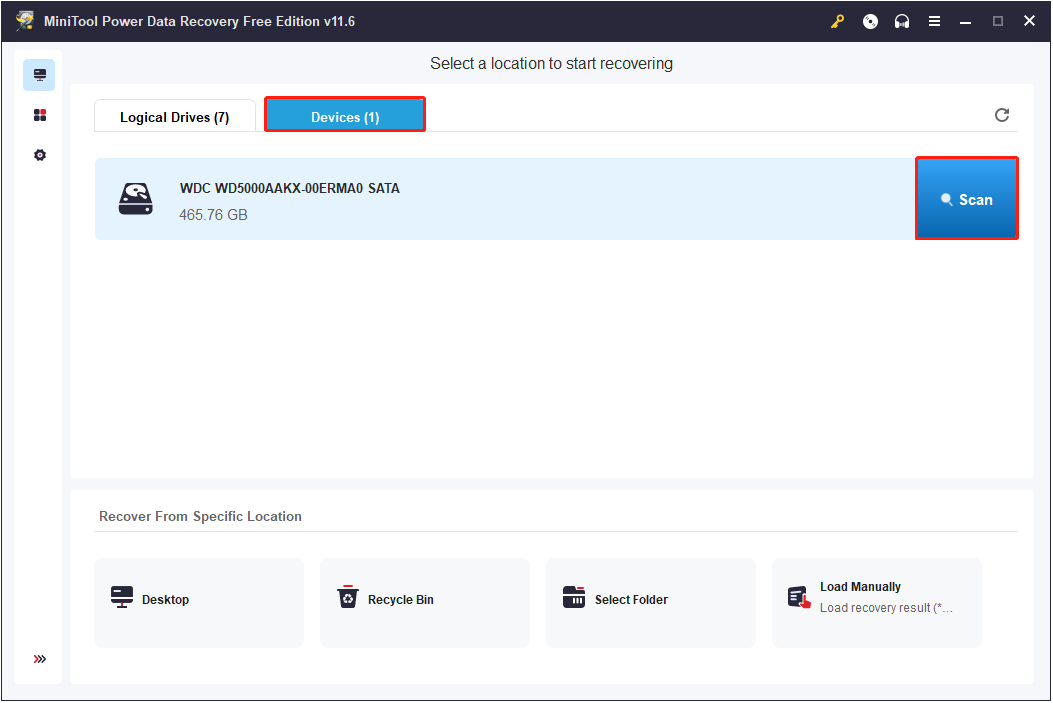Open Load Manually recovery result
Viewport: 1053px width, 703px height.
(x=876, y=602)
